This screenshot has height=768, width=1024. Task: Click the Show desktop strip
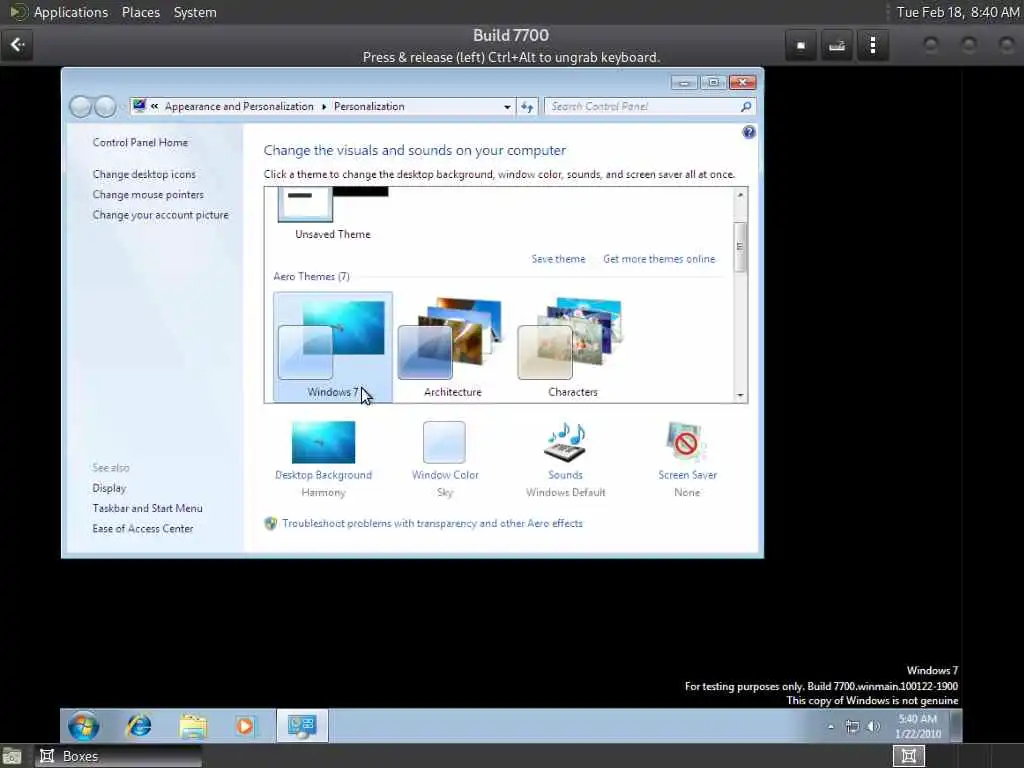click(956, 726)
